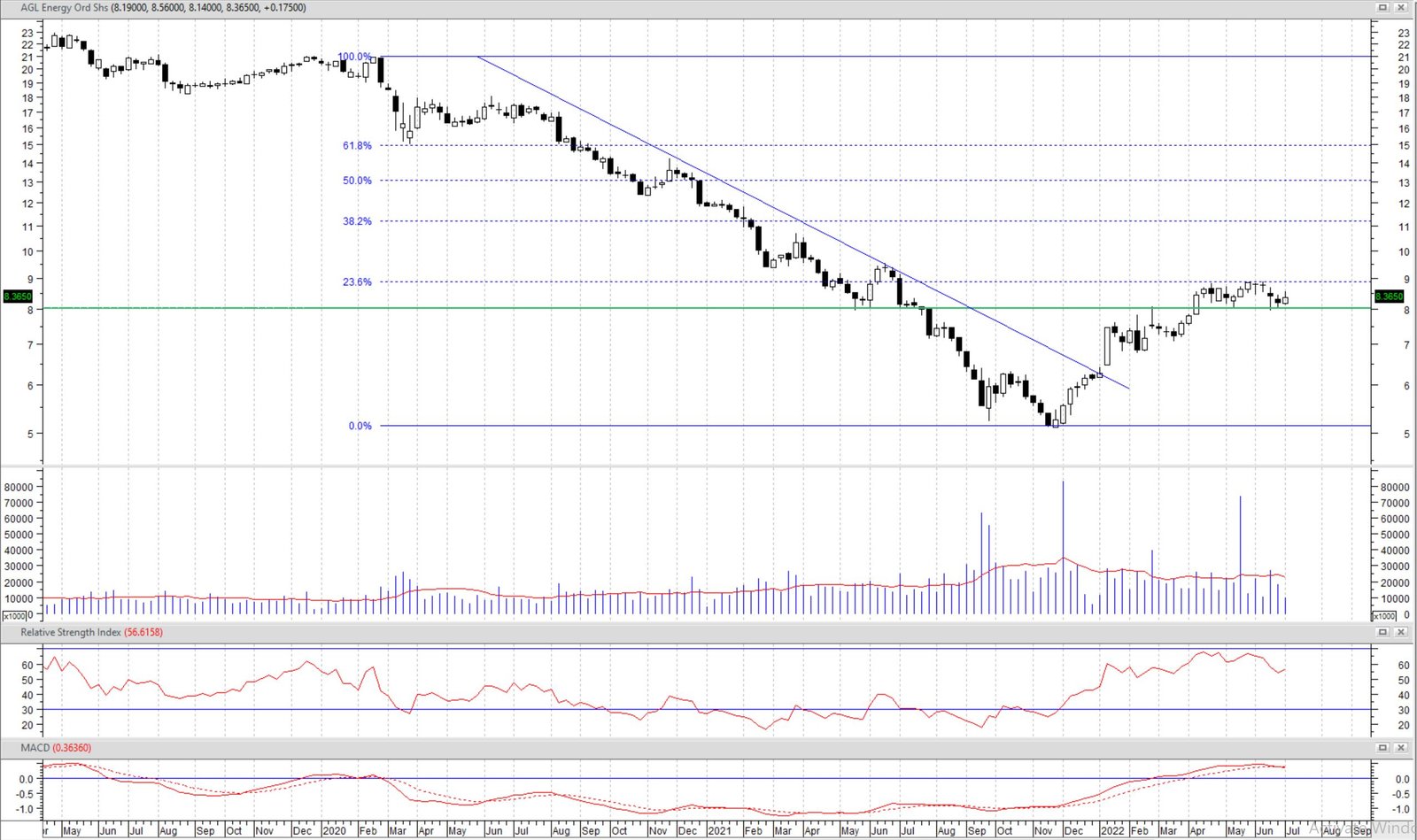Image resolution: width=1417 pixels, height=840 pixels.
Task: Maximize the MACD indicator pane
Action: coord(1382,748)
